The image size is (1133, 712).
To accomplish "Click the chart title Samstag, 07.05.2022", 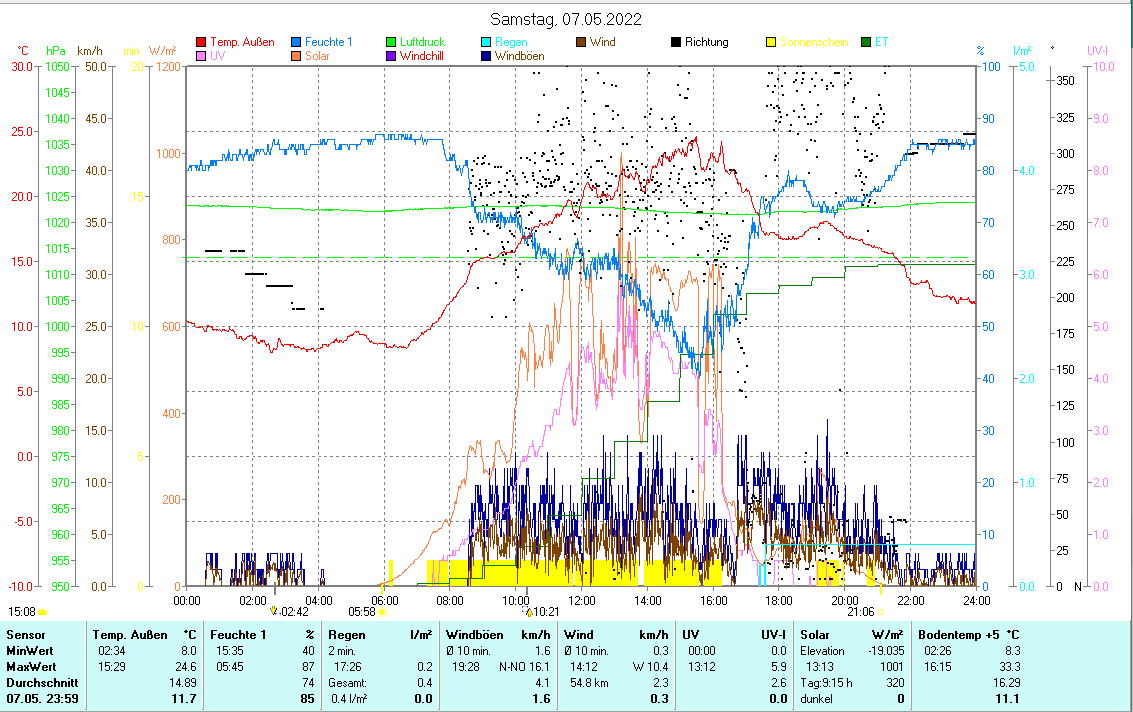I will pyautogui.click(x=566, y=19).
